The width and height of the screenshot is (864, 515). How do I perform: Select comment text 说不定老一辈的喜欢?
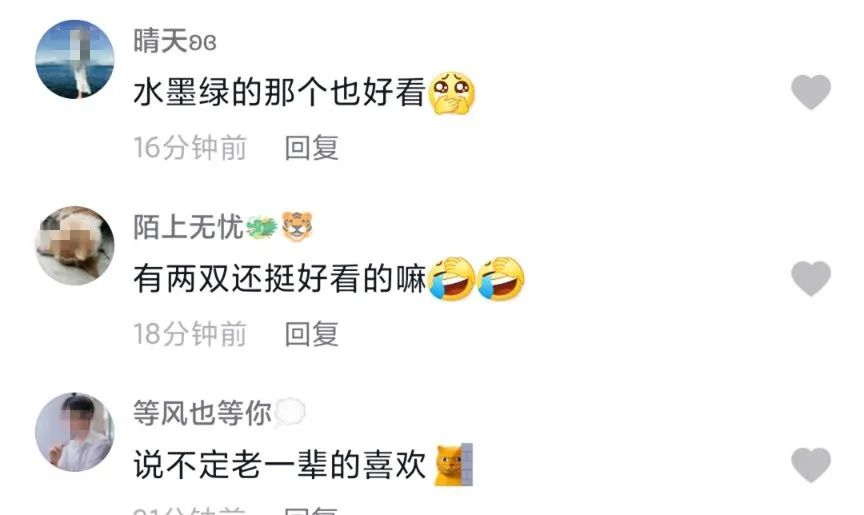point(280,465)
